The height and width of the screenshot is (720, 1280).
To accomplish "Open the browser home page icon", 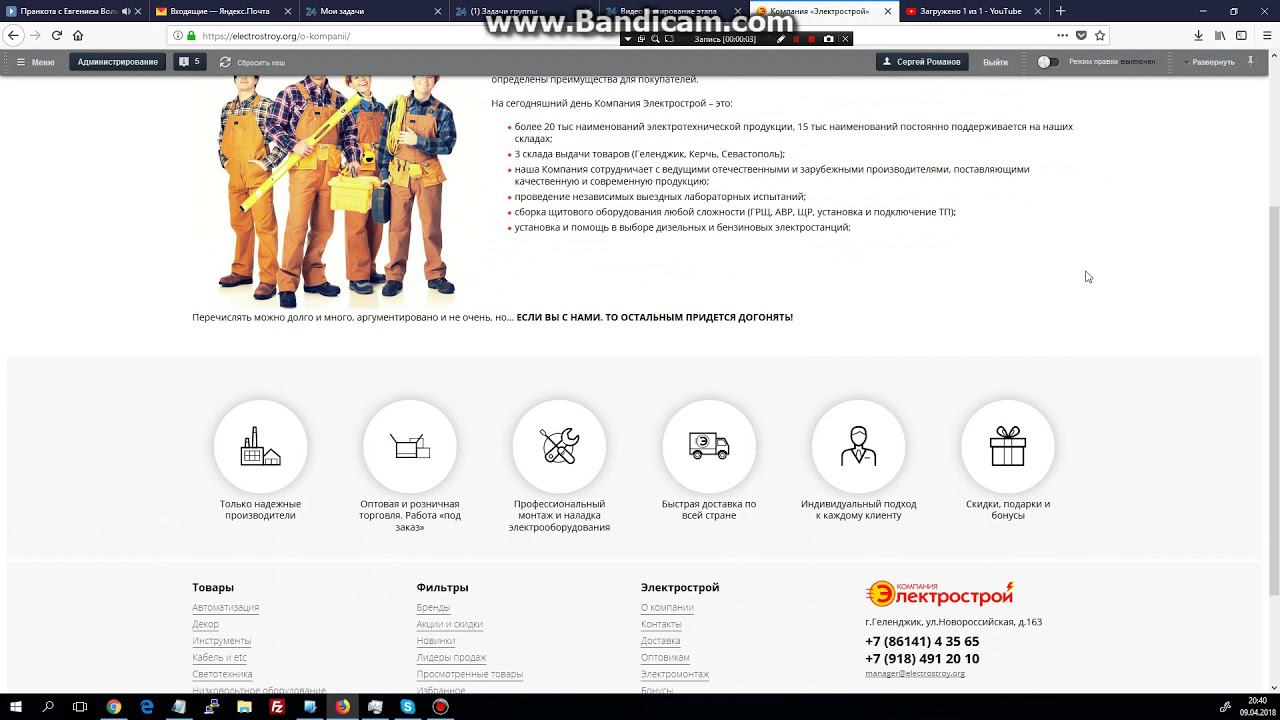I will click(x=78, y=35).
